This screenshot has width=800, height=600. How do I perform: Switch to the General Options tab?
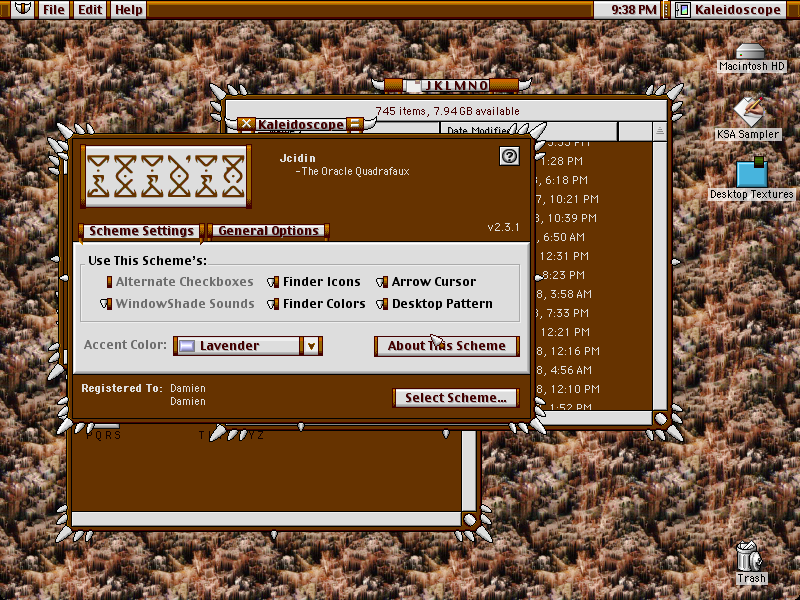pyautogui.click(x=268, y=231)
